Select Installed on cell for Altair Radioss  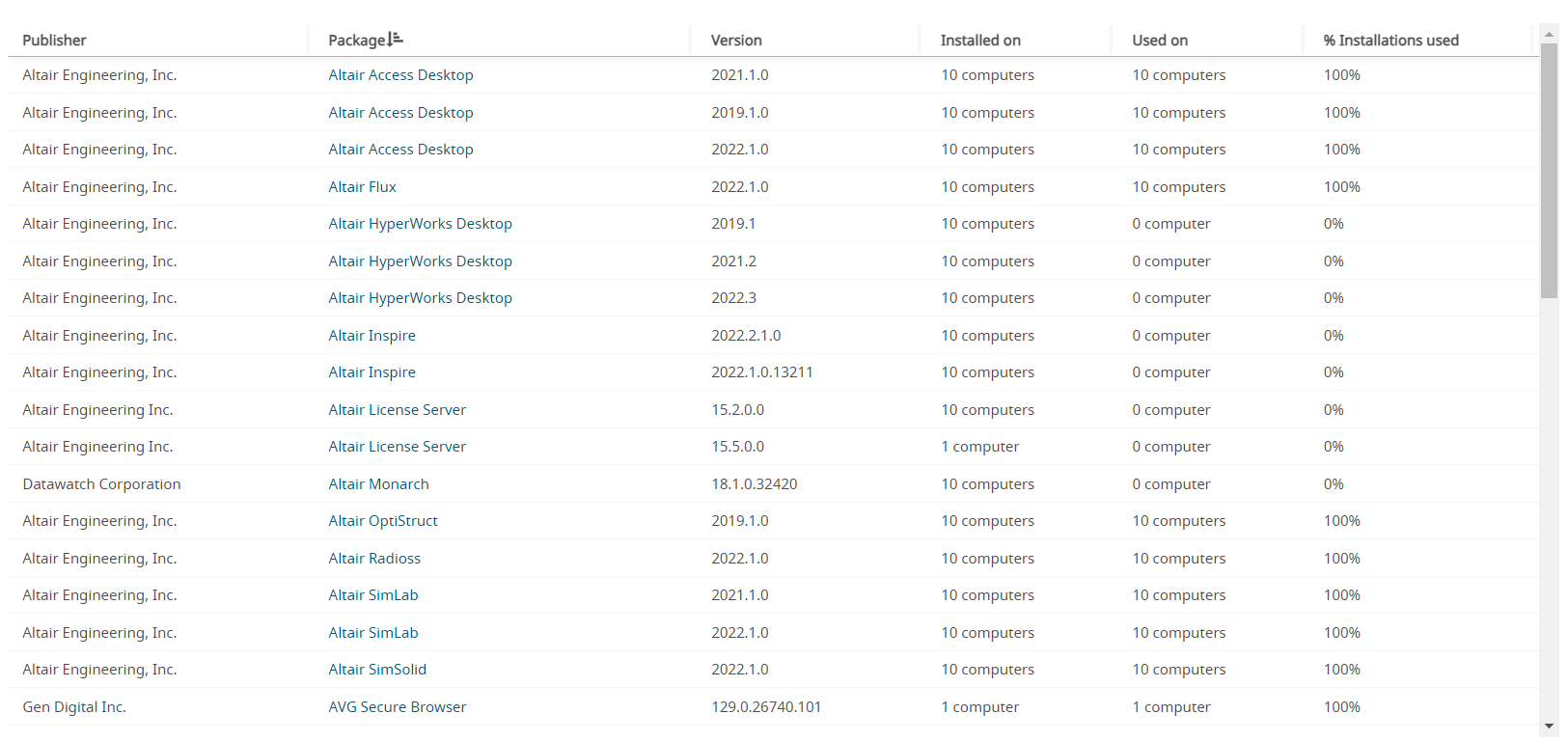(987, 559)
